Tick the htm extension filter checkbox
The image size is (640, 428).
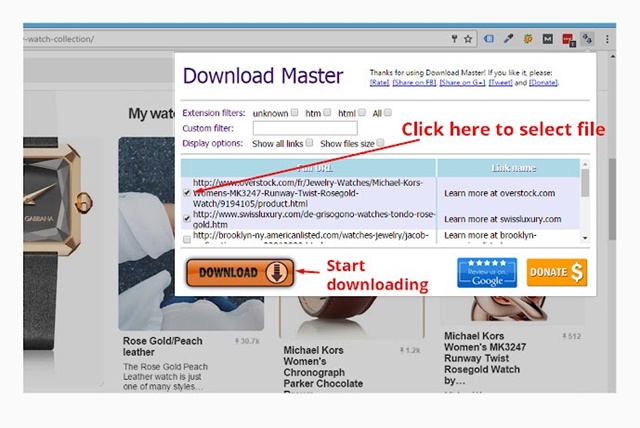pos(327,112)
